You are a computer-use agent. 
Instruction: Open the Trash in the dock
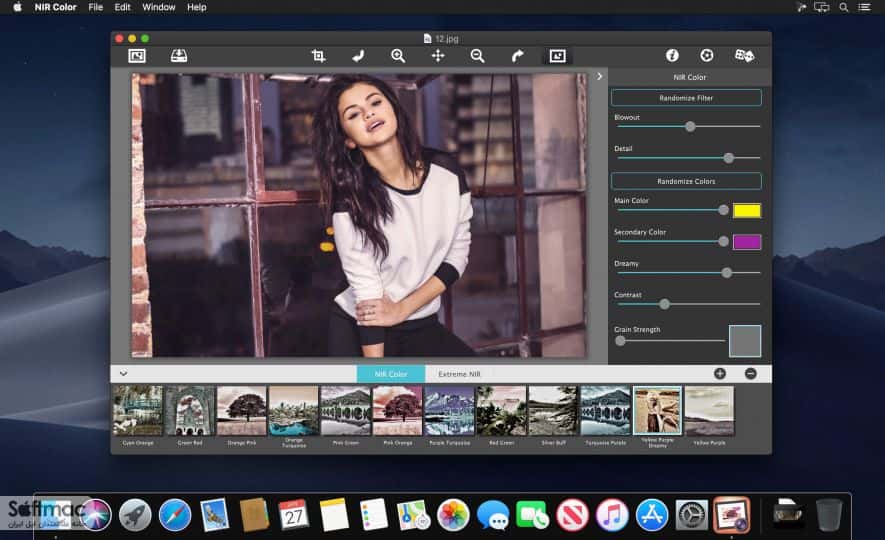click(x=829, y=515)
